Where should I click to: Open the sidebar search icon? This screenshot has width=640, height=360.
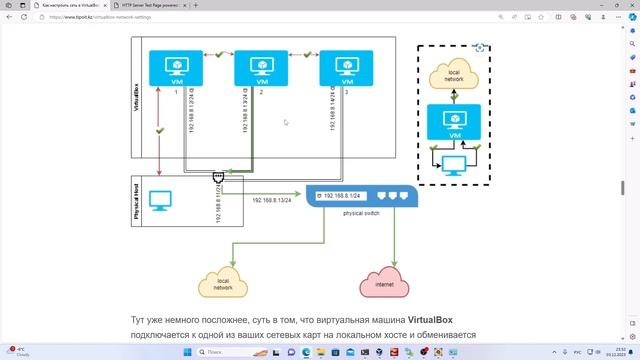coord(633,44)
